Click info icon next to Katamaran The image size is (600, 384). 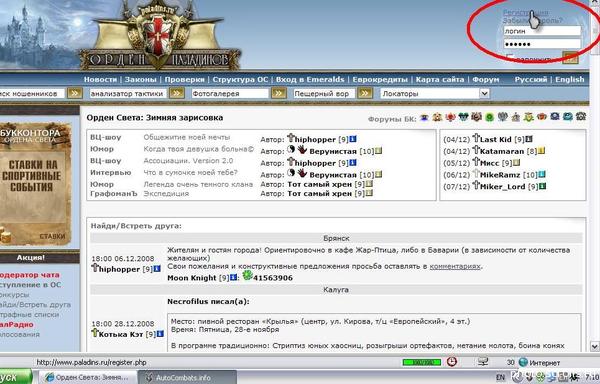tap(541, 151)
